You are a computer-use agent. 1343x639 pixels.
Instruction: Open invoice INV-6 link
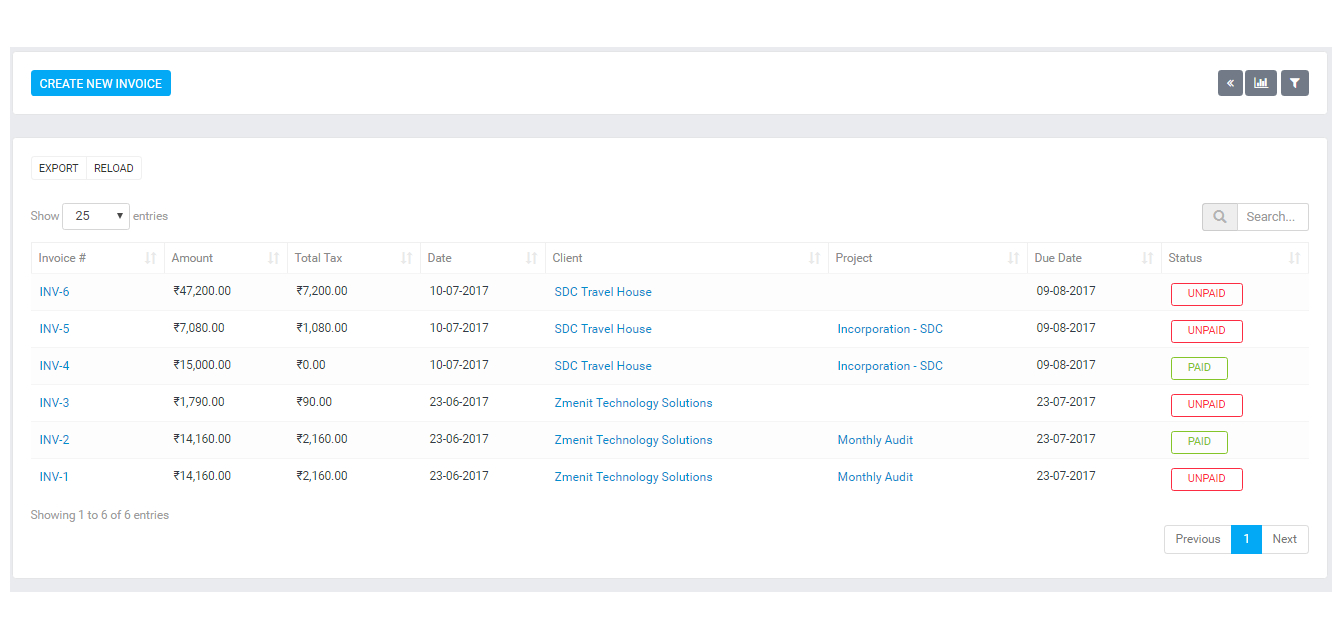(x=54, y=292)
